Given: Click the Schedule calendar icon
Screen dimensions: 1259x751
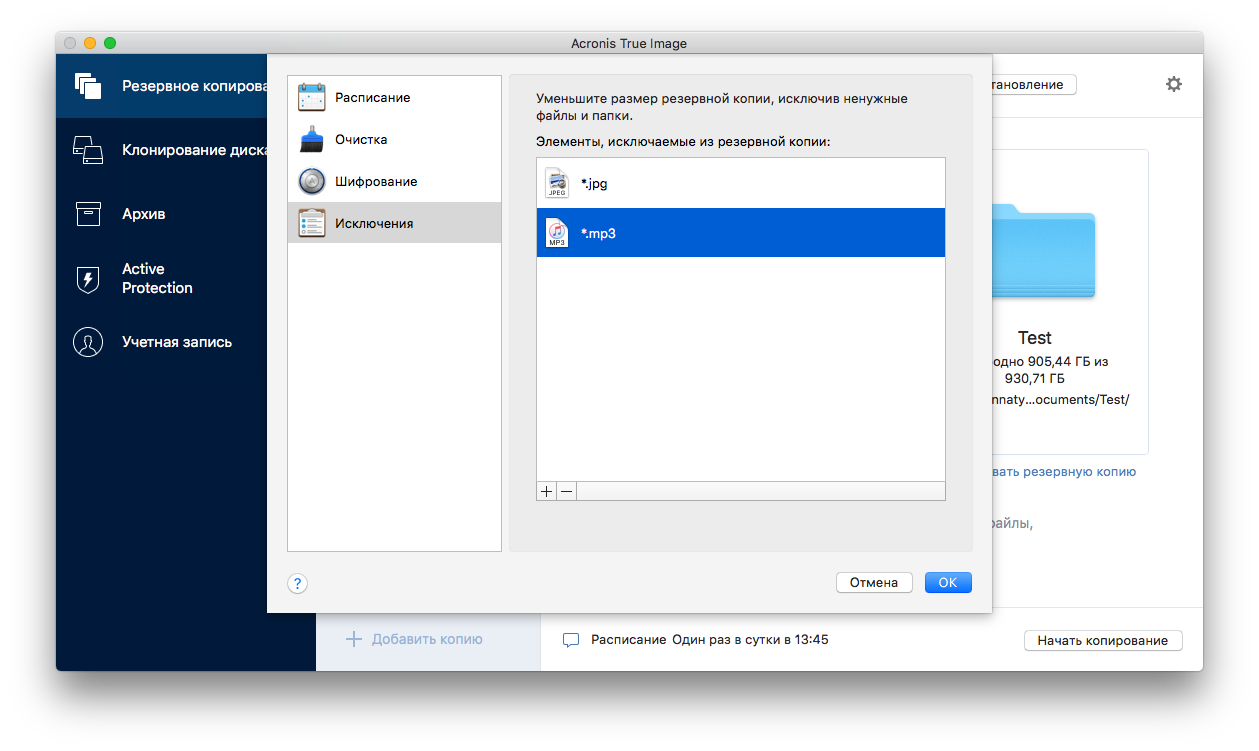Looking at the screenshot, I should (x=312, y=98).
